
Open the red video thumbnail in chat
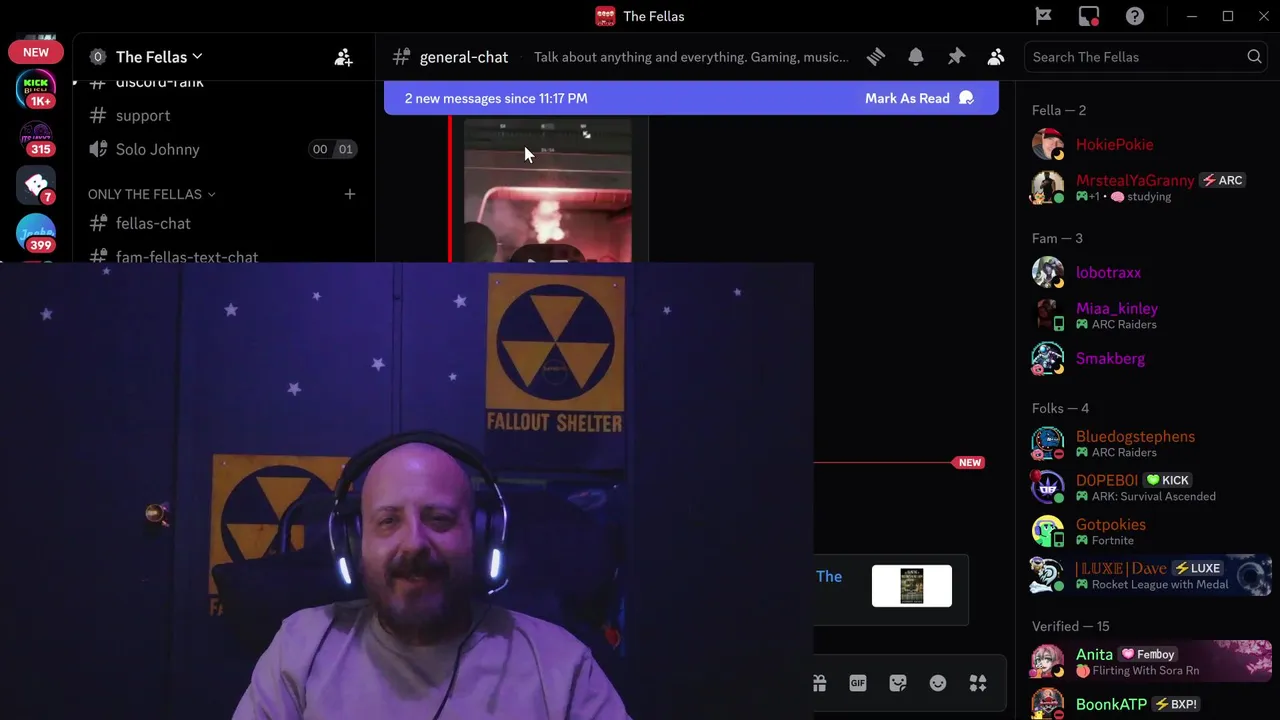[548, 190]
